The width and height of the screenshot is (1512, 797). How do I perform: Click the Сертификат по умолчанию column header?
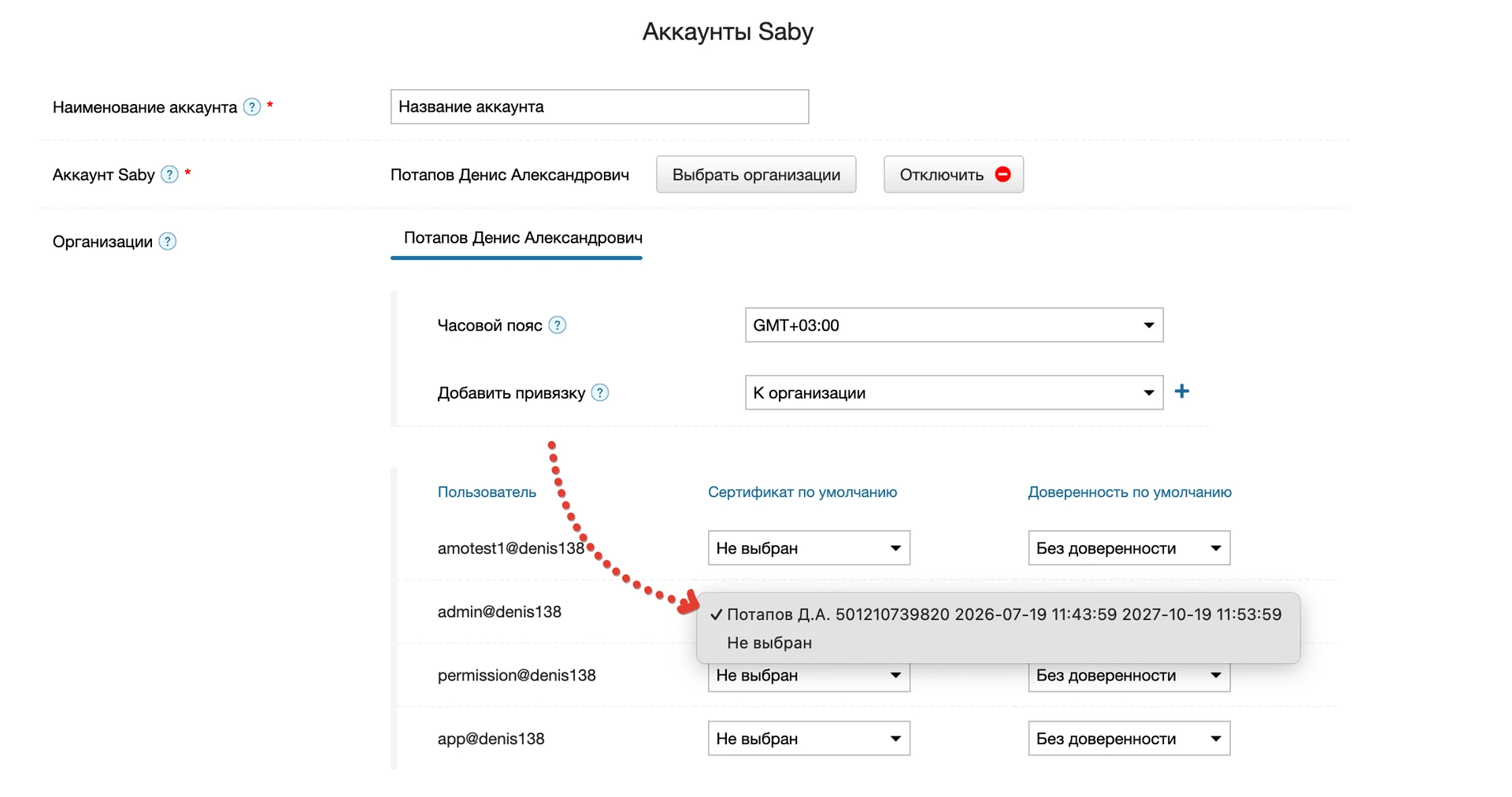pyautogui.click(x=802, y=492)
